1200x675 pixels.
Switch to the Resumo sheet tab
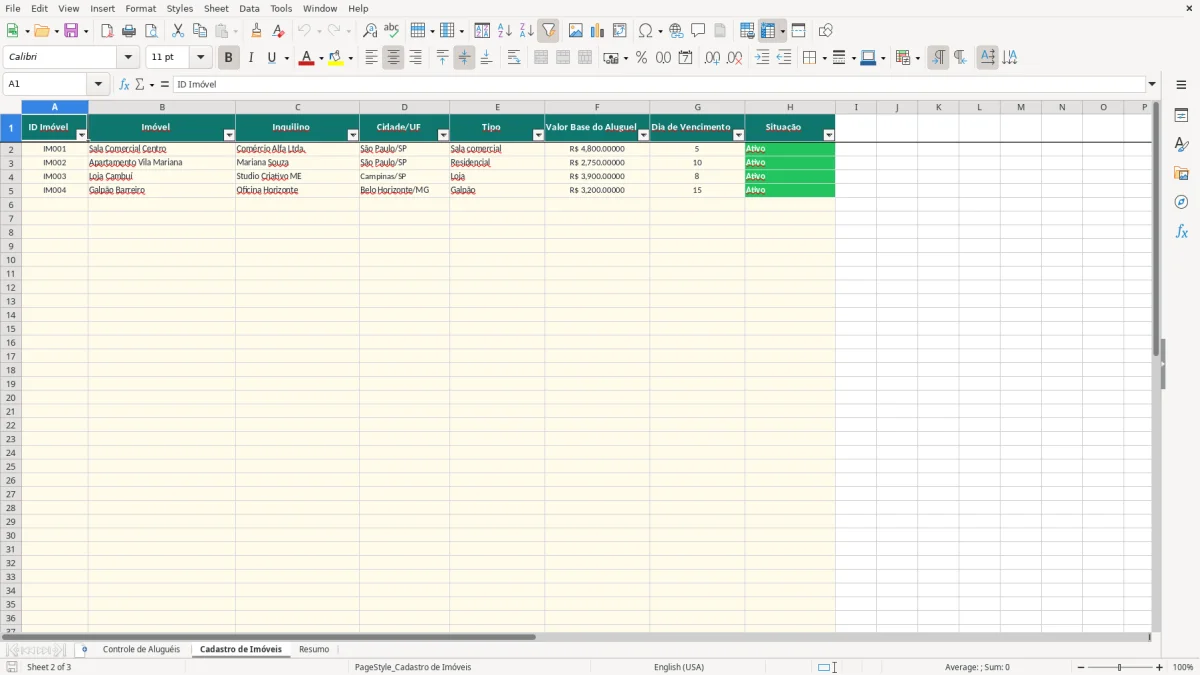coord(314,650)
